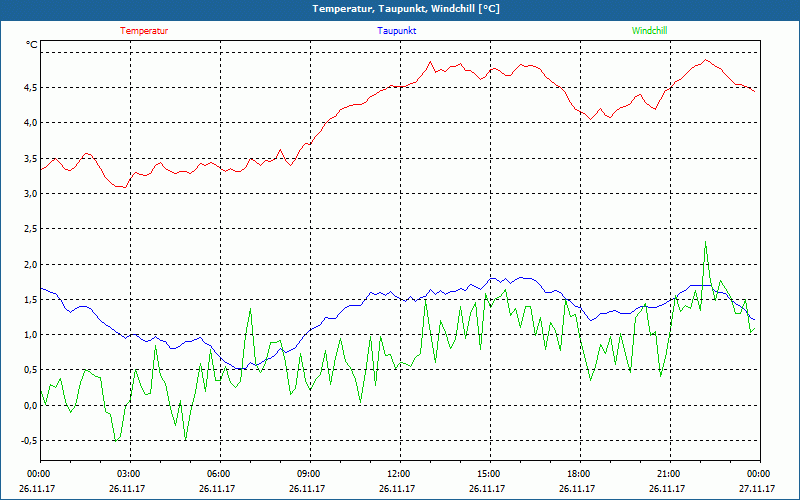
Task: Click the 03:00 time axis label
Action: click(x=131, y=474)
